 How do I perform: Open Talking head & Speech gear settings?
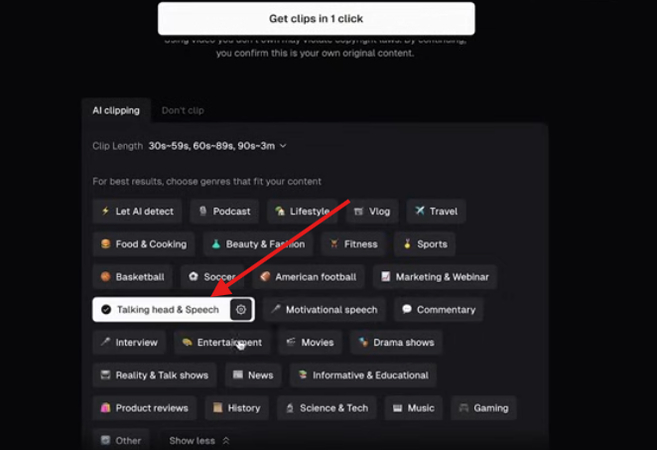tap(241, 310)
